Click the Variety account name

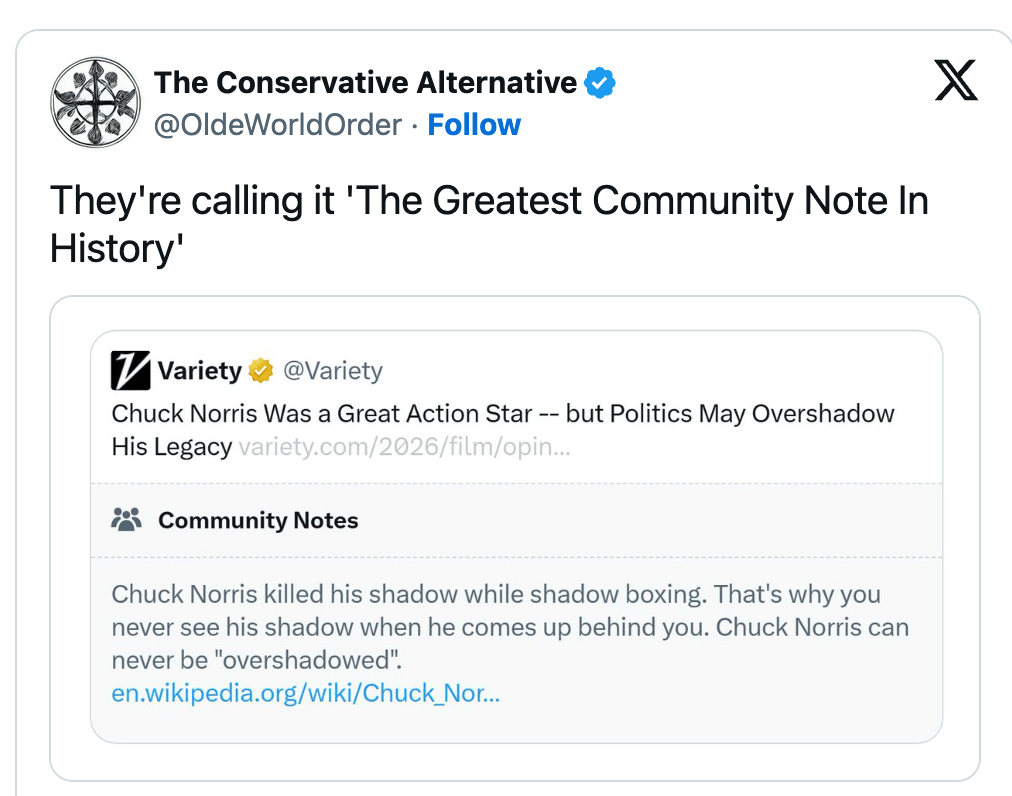point(199,371)
